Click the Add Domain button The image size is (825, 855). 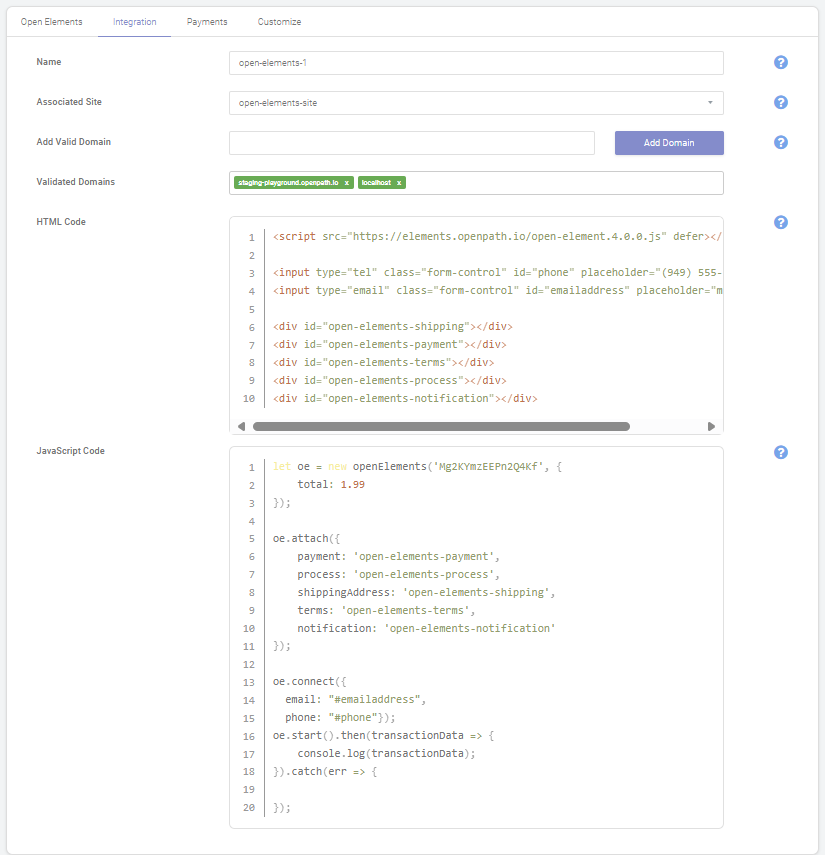[x=669, y=143]
